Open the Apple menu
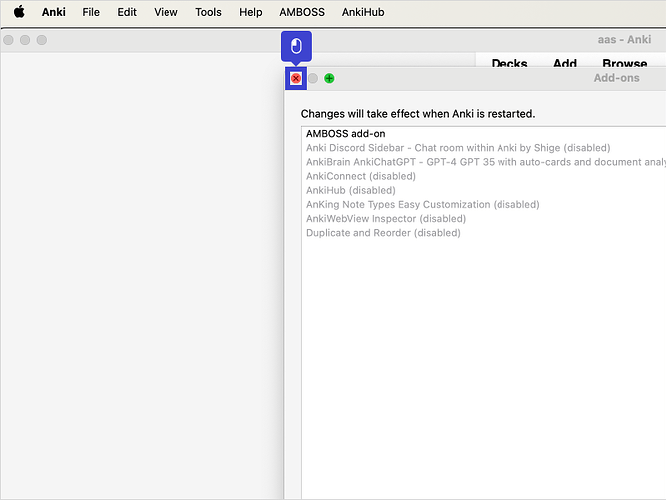Screen dimensions: 666x500 (18, 12)
